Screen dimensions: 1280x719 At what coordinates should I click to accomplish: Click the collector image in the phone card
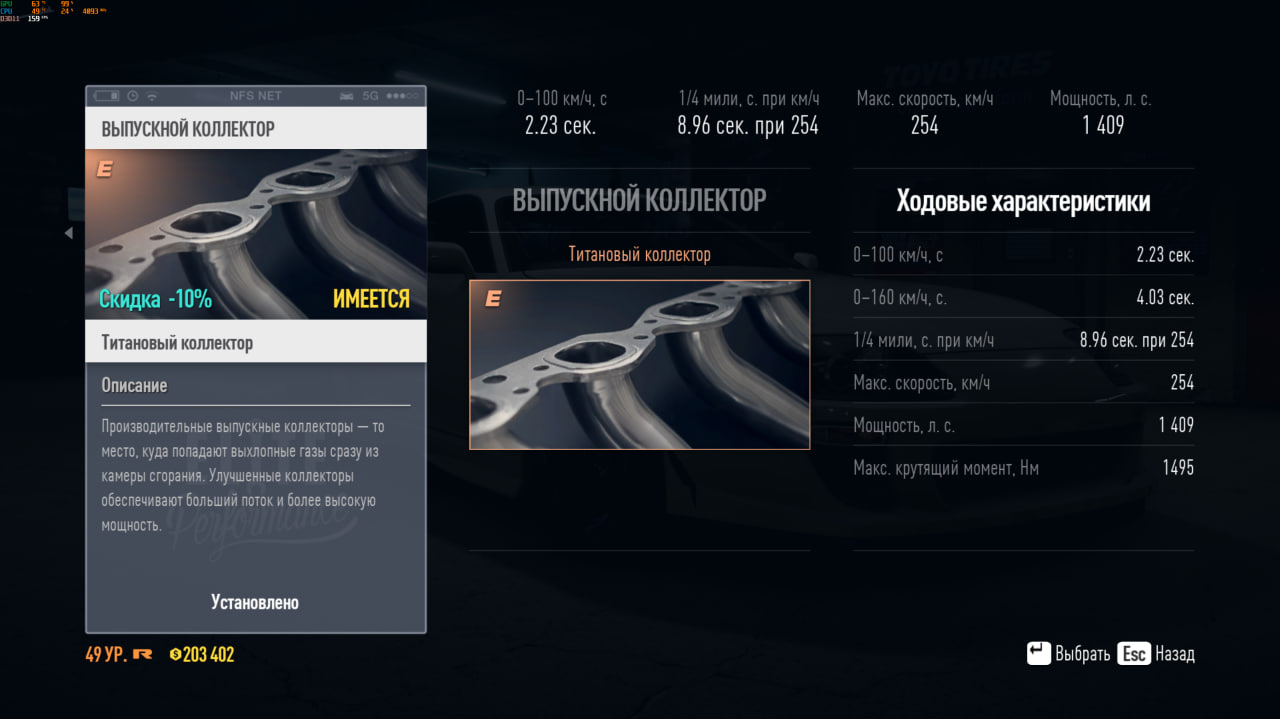pos(256,234)
